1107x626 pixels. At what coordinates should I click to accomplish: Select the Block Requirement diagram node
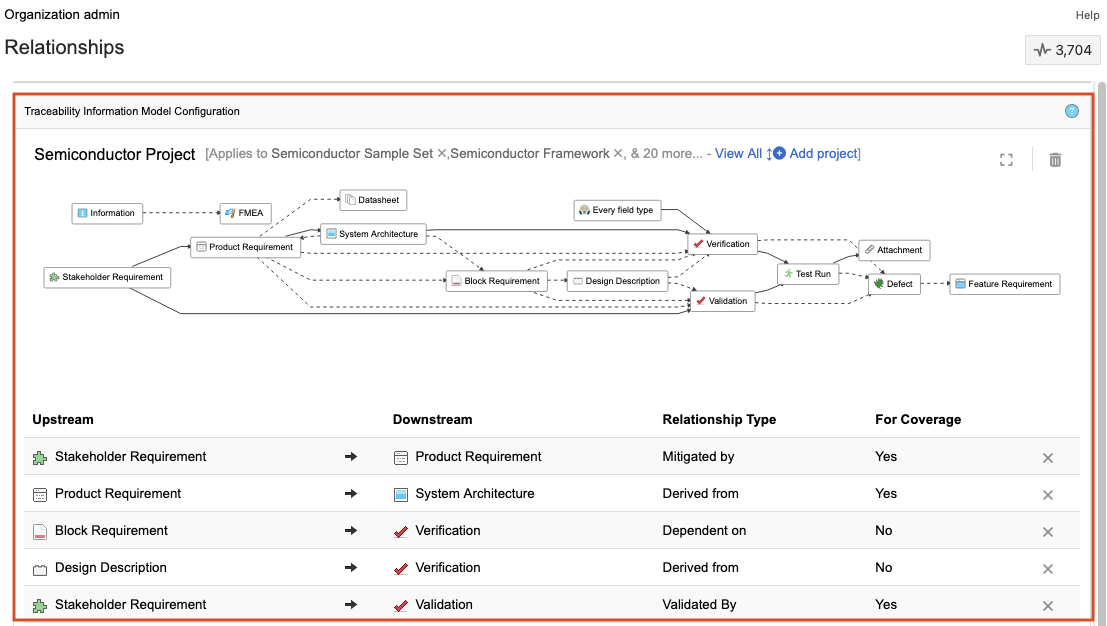tap(496, 281)
